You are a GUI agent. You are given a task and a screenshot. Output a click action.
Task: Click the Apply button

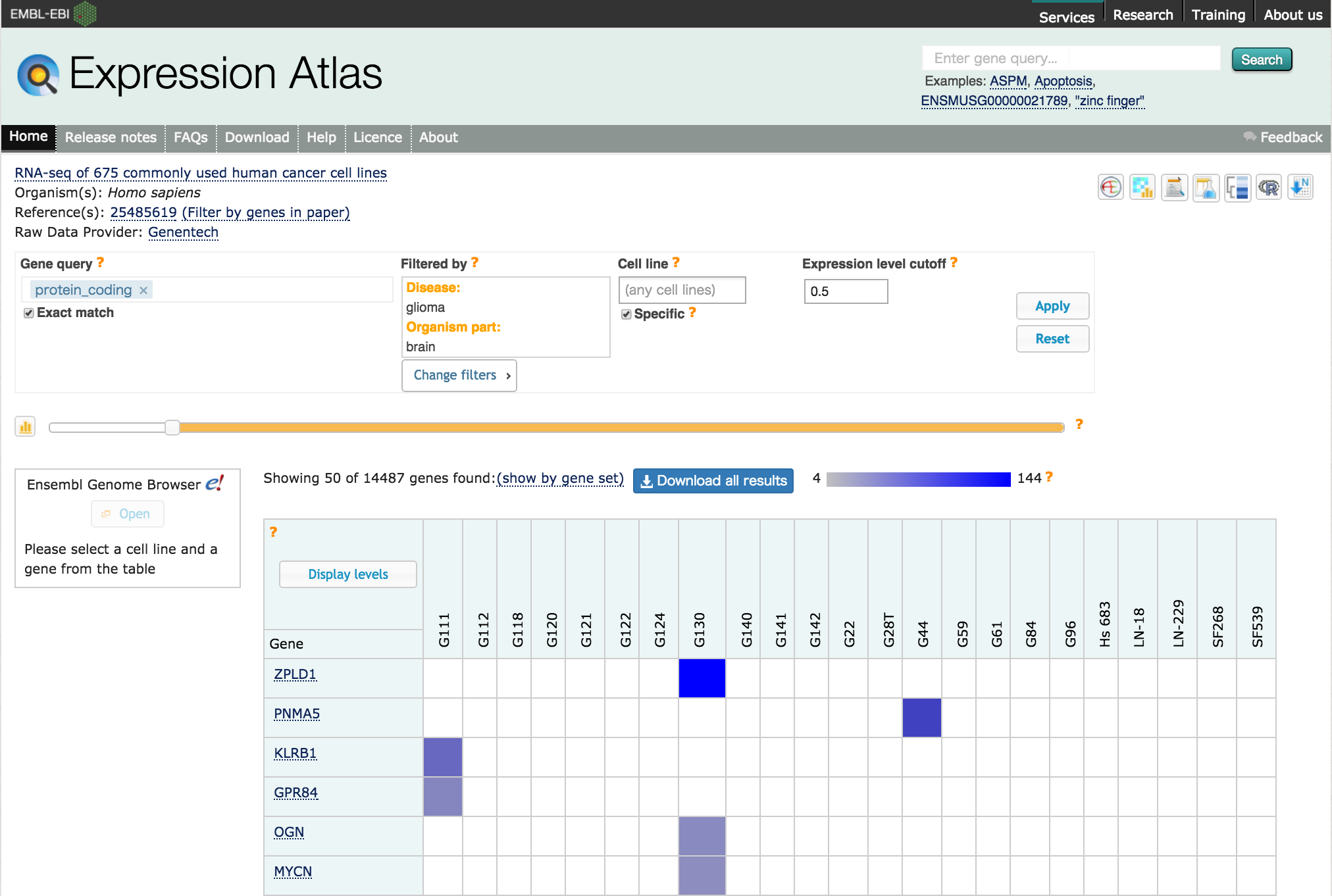(x=1052, y=306)
